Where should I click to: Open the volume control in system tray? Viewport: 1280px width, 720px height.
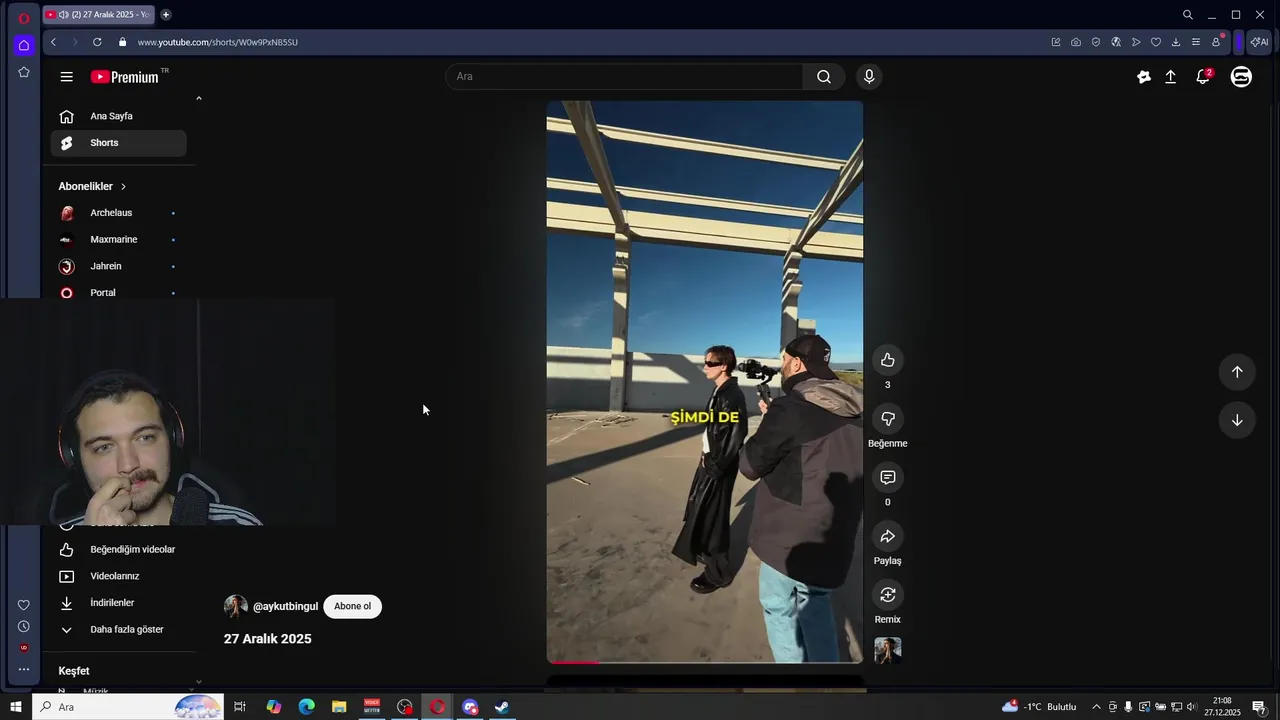tap(1192, 707)
